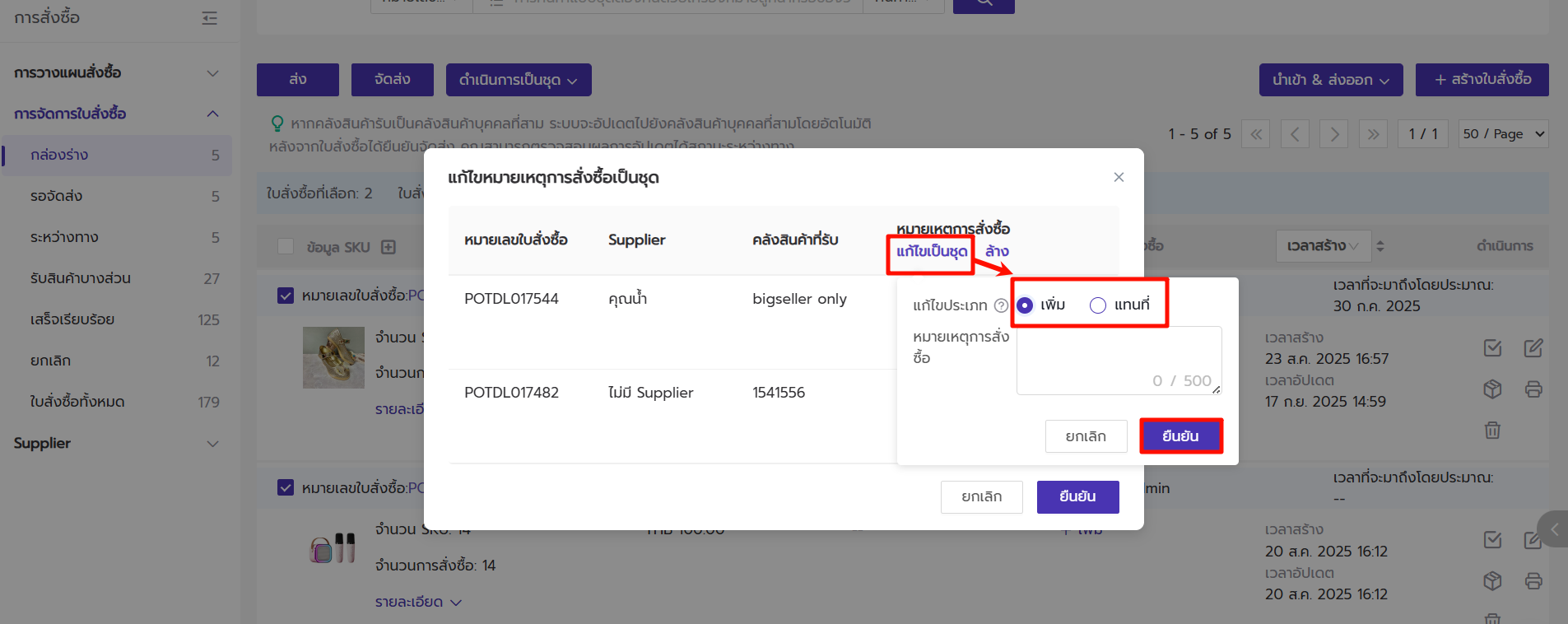Click the floating side-panel arrow at the right edge
This screenshot has height=624, width=1568.
click(x=1553, y=529)
